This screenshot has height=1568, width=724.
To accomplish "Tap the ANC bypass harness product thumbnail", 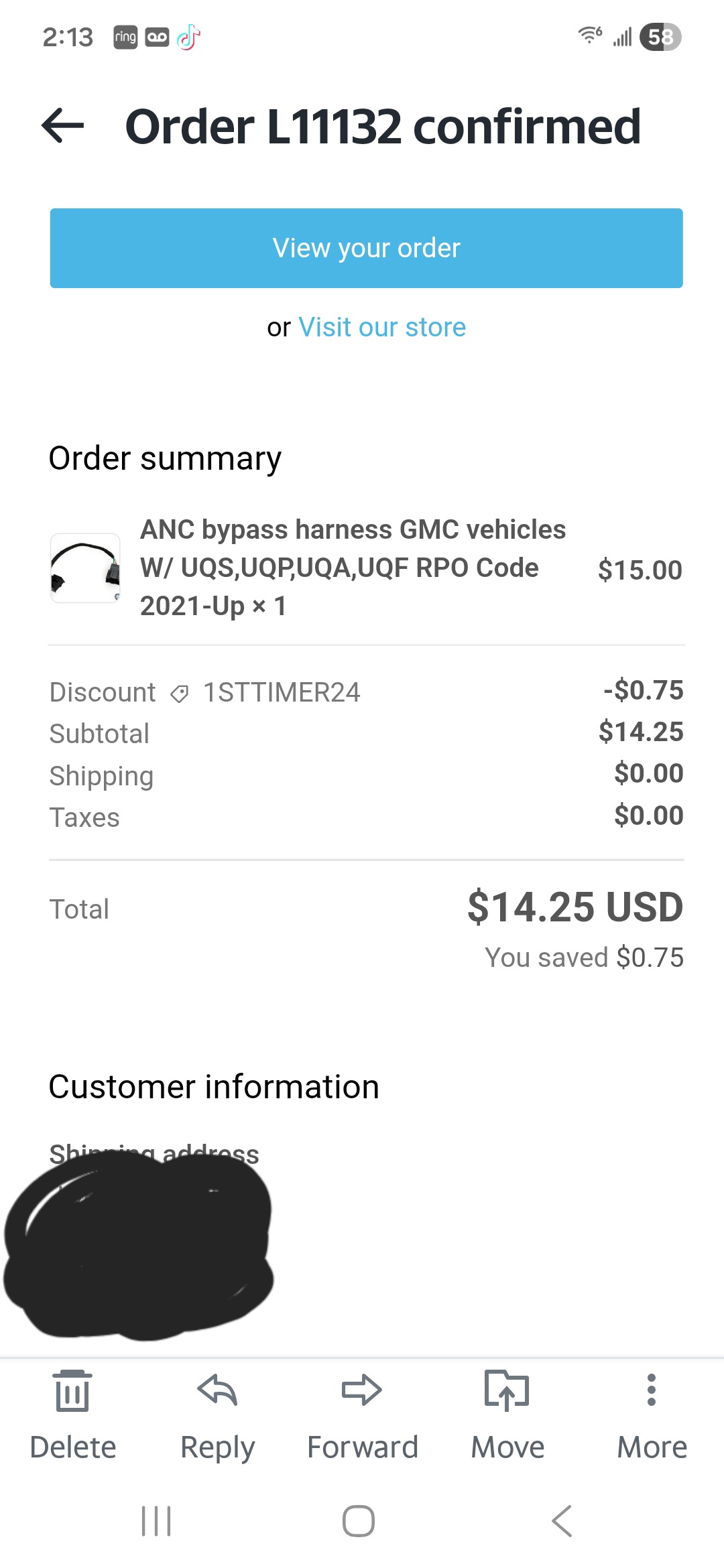I will pyautogui.click(x=85, y=568).
